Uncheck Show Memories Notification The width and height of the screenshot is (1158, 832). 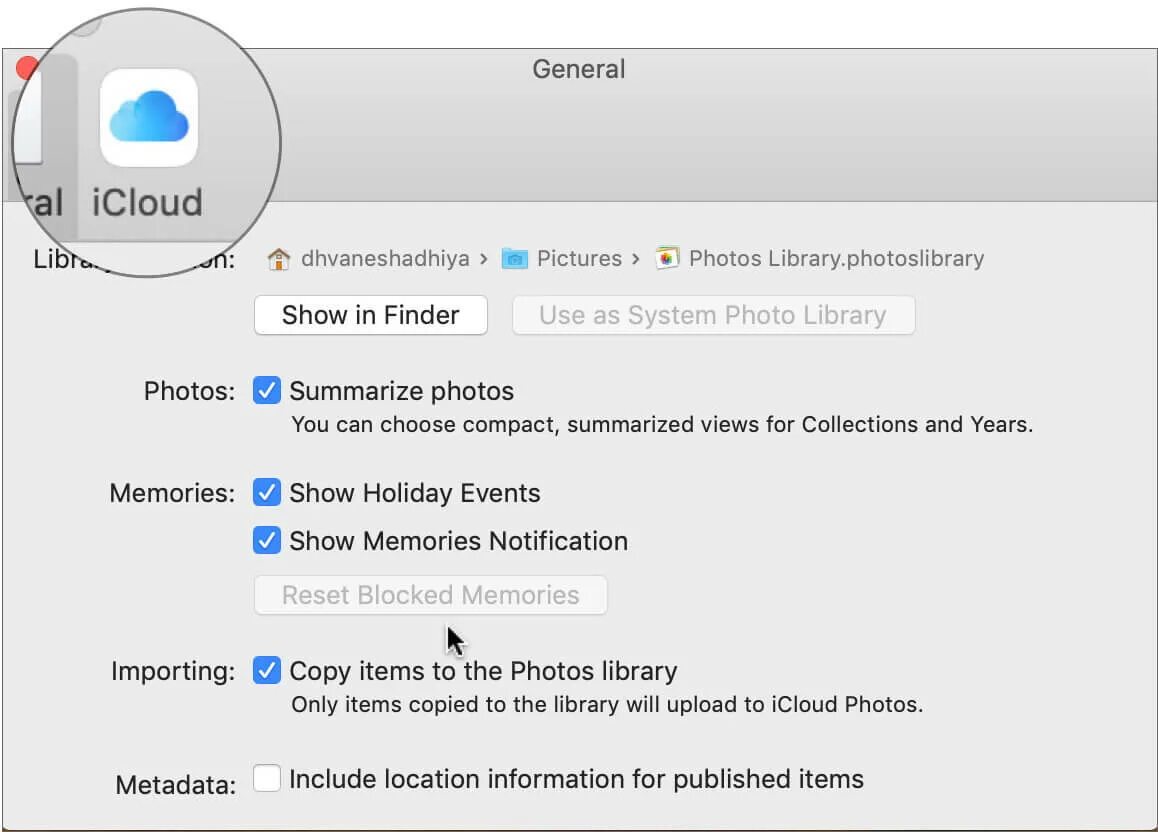[267, 541]
